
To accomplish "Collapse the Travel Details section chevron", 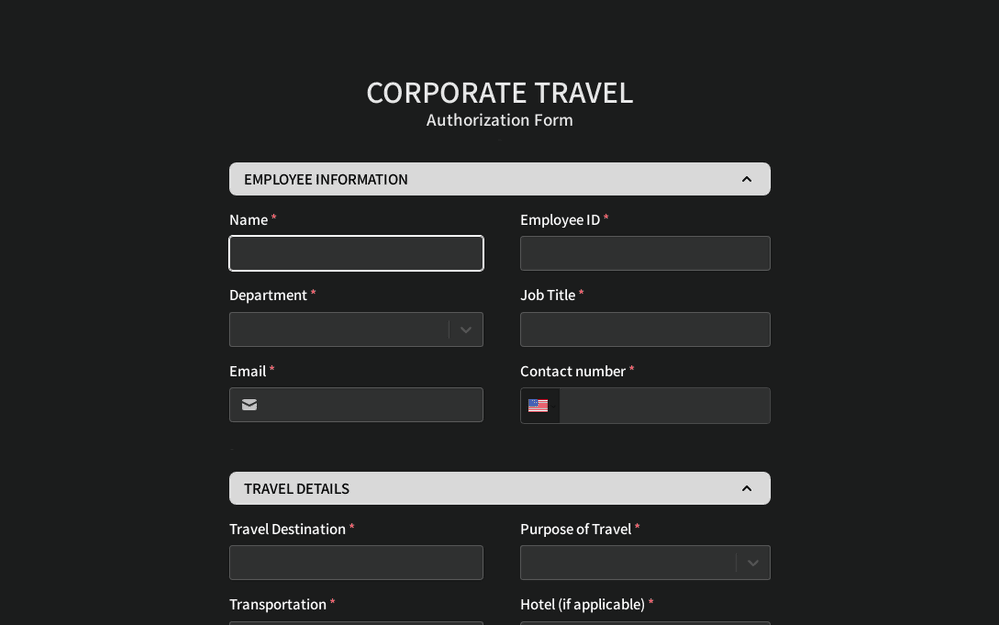I will point(746,488).
